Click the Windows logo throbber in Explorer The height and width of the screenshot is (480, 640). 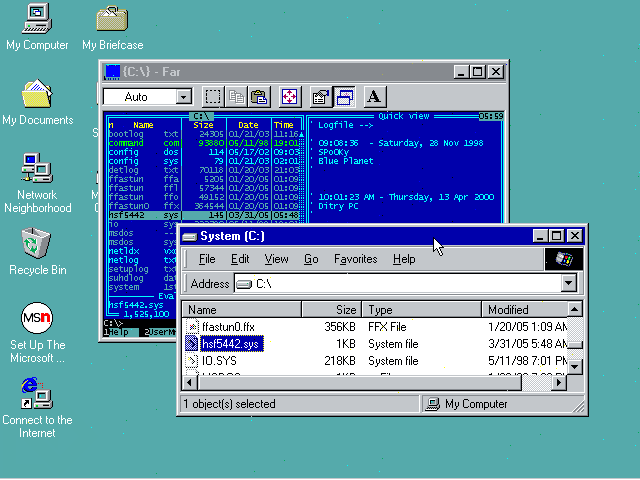(564, 259)
